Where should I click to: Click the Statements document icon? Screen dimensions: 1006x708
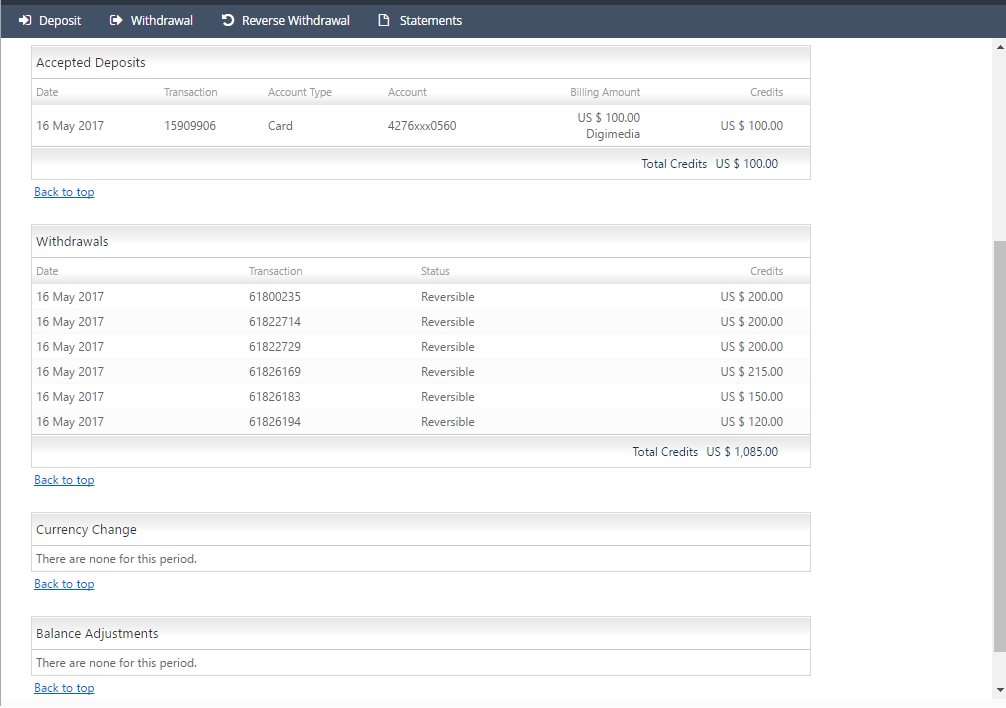(x=383, y=20)
